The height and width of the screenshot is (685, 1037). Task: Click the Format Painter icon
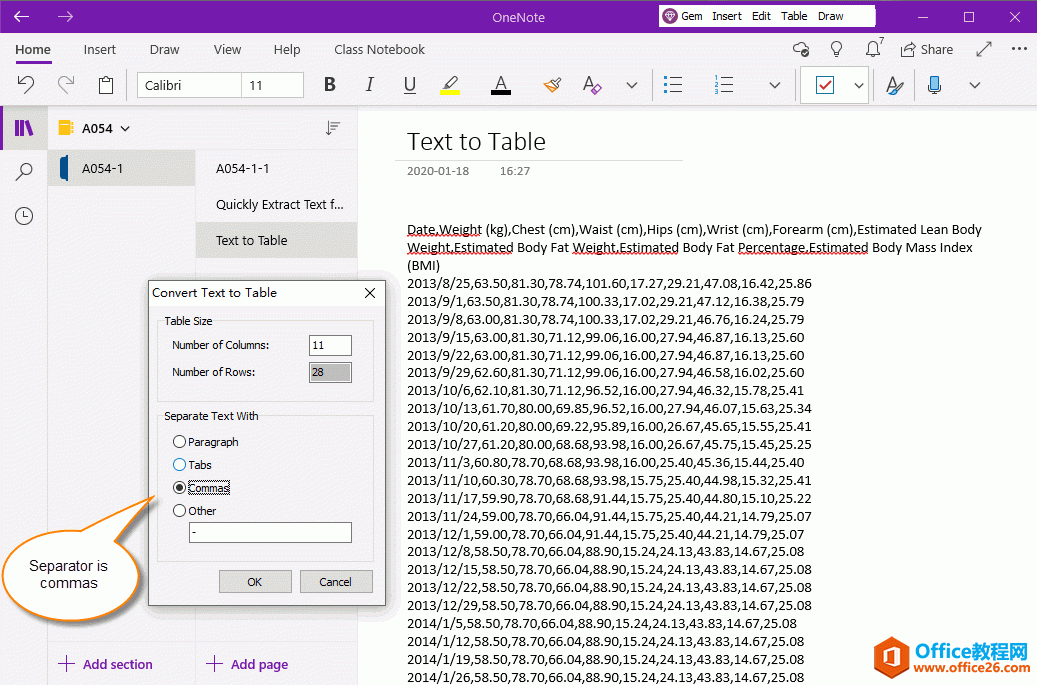pyautogui.click(x=551, y=85)
